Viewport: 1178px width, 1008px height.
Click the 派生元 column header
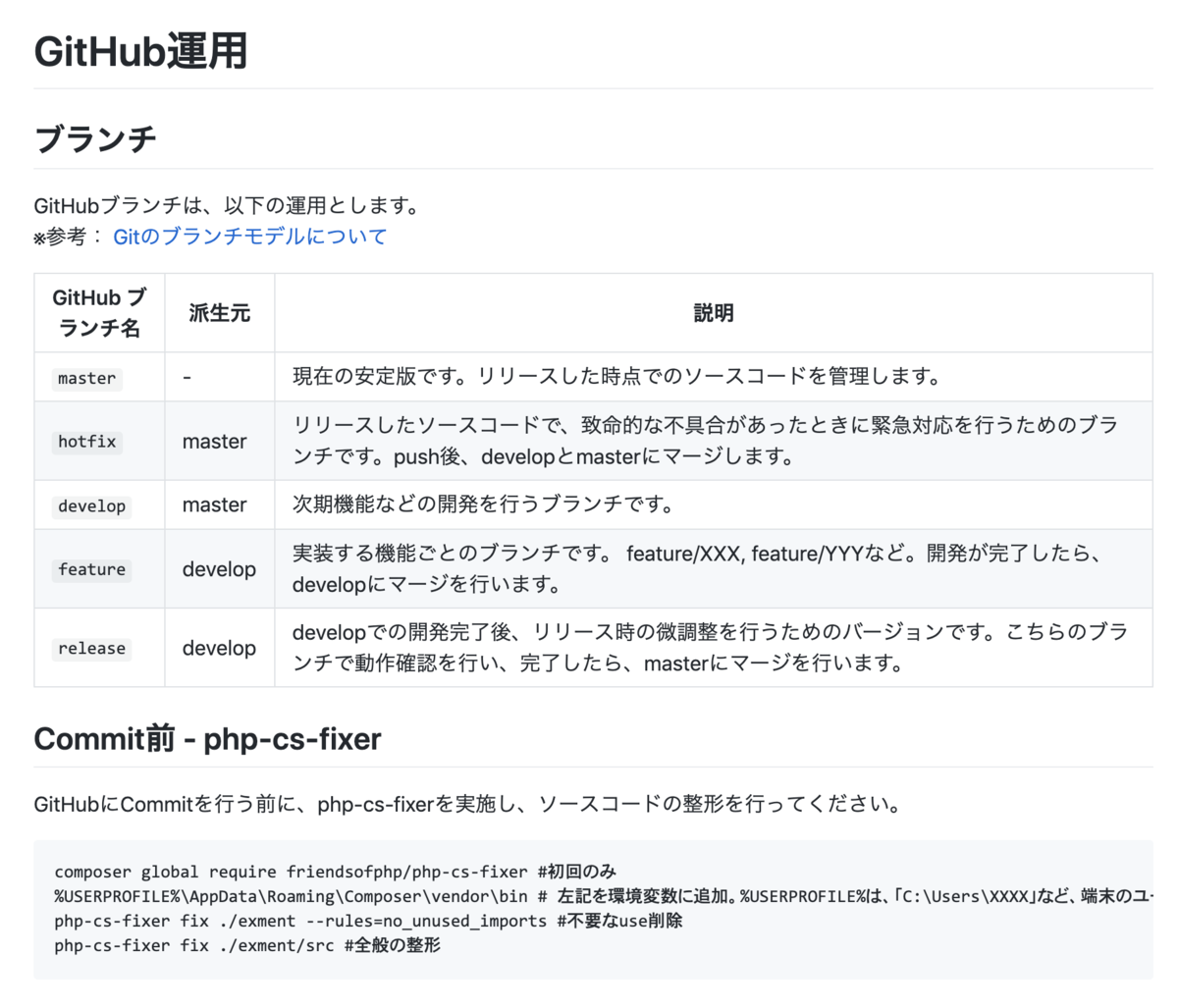tap(220, 313)
